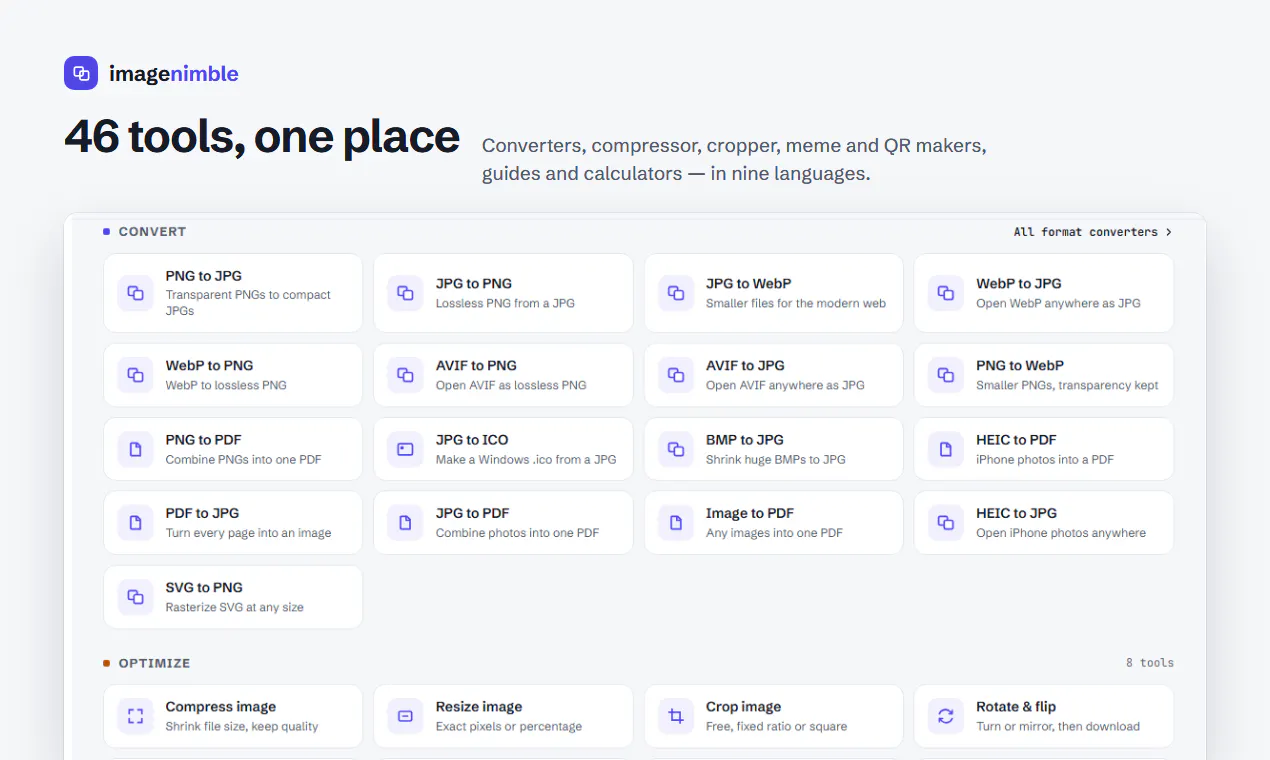Image resolution: width=1270 pixels, height=760 pixels.
Task: Select 'iPhone photos into a PDF' text
Action: click(1045, 460)
